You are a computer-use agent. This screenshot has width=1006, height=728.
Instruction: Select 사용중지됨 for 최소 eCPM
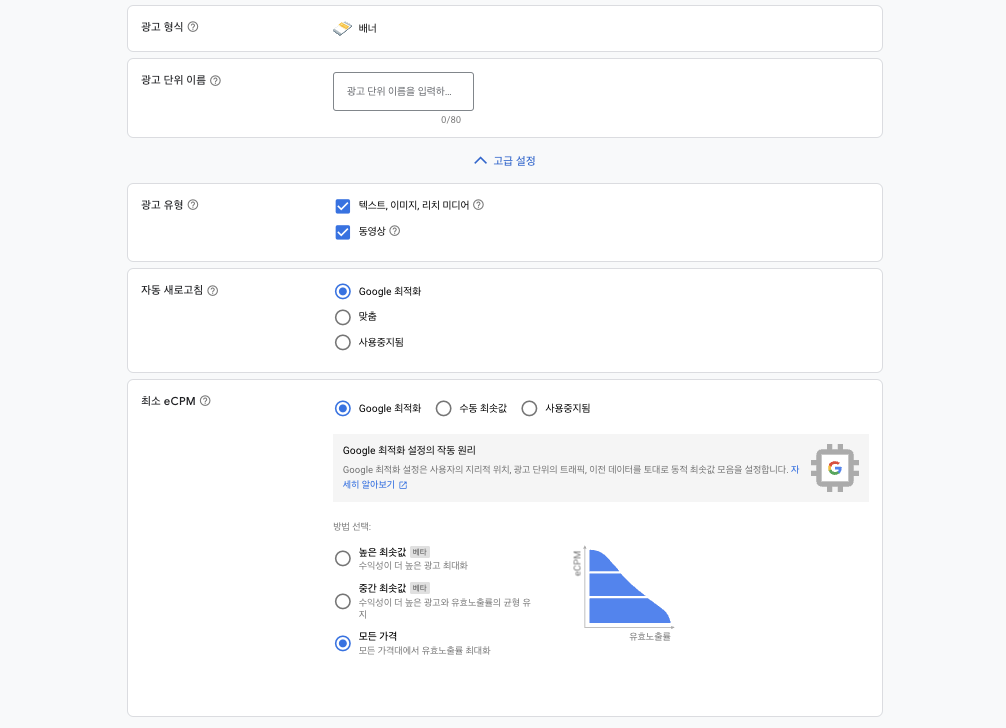tap(529, 409)
